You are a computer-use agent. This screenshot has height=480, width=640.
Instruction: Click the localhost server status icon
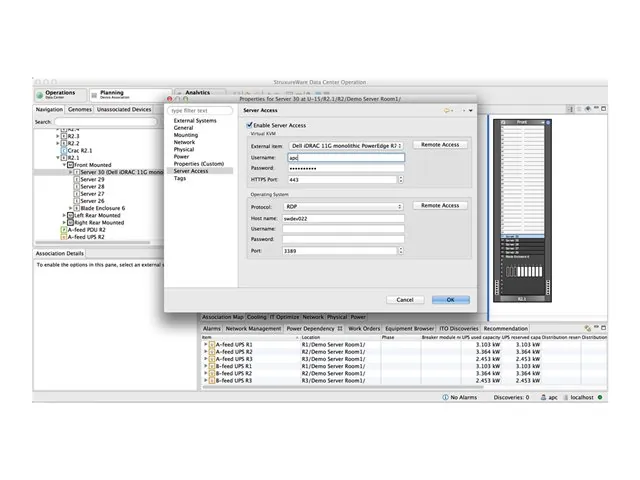(x=562, y=397)
